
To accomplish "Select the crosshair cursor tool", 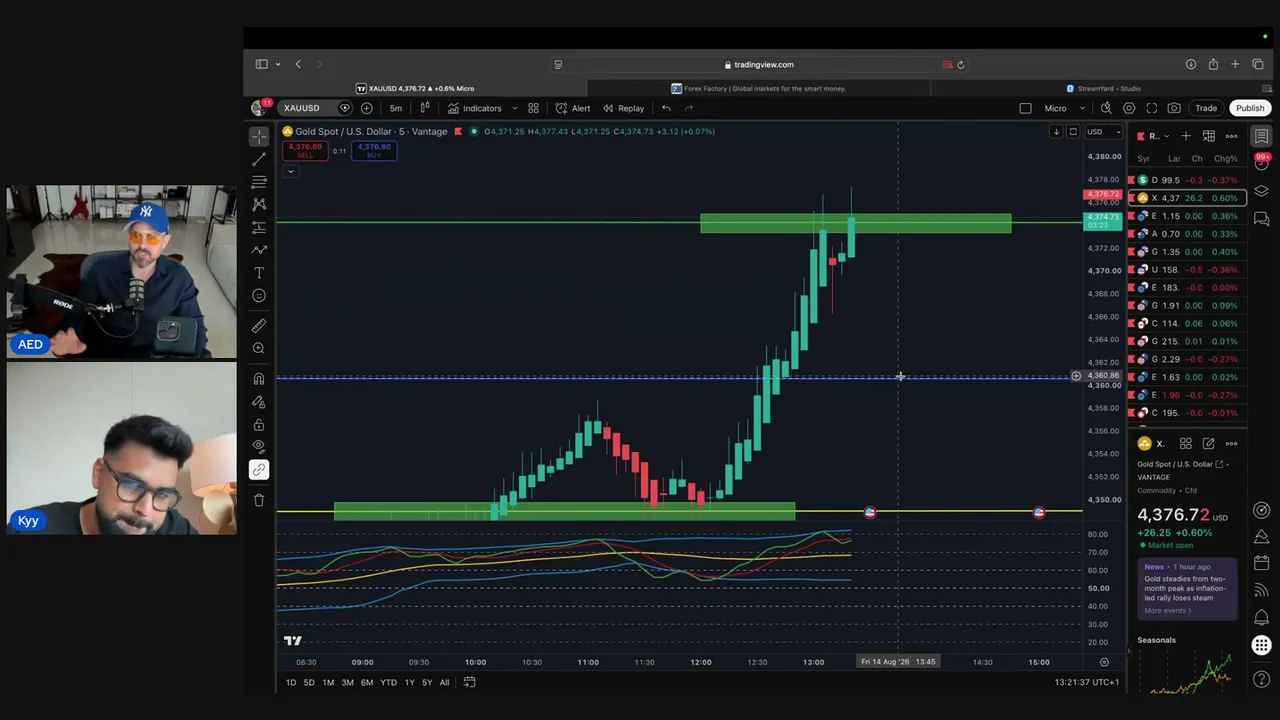I will tap(259, 136).
